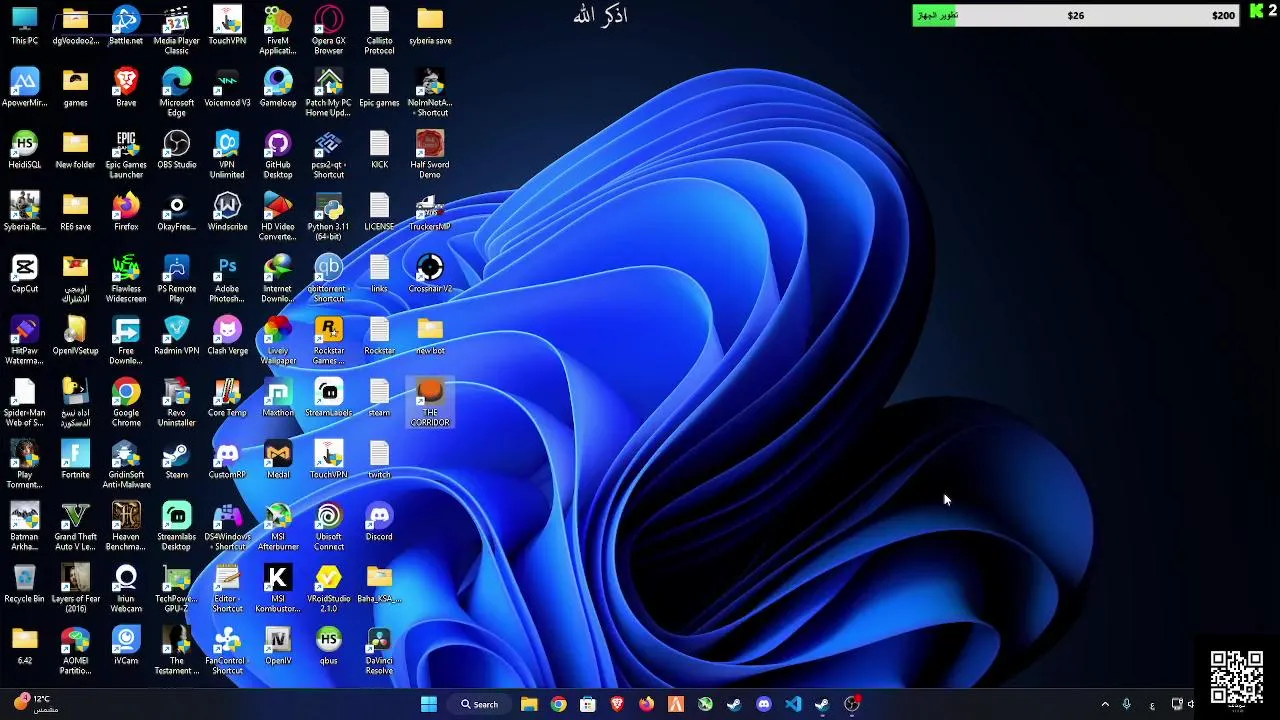
Task: Open the PS Remote Play shortcut
Action: tap(177, 279)
